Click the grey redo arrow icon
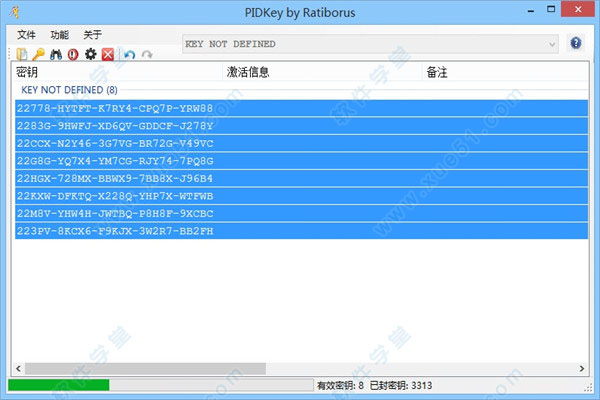Image resolution: width=600 pixels, height=400 pixels. tap(146, 54)
